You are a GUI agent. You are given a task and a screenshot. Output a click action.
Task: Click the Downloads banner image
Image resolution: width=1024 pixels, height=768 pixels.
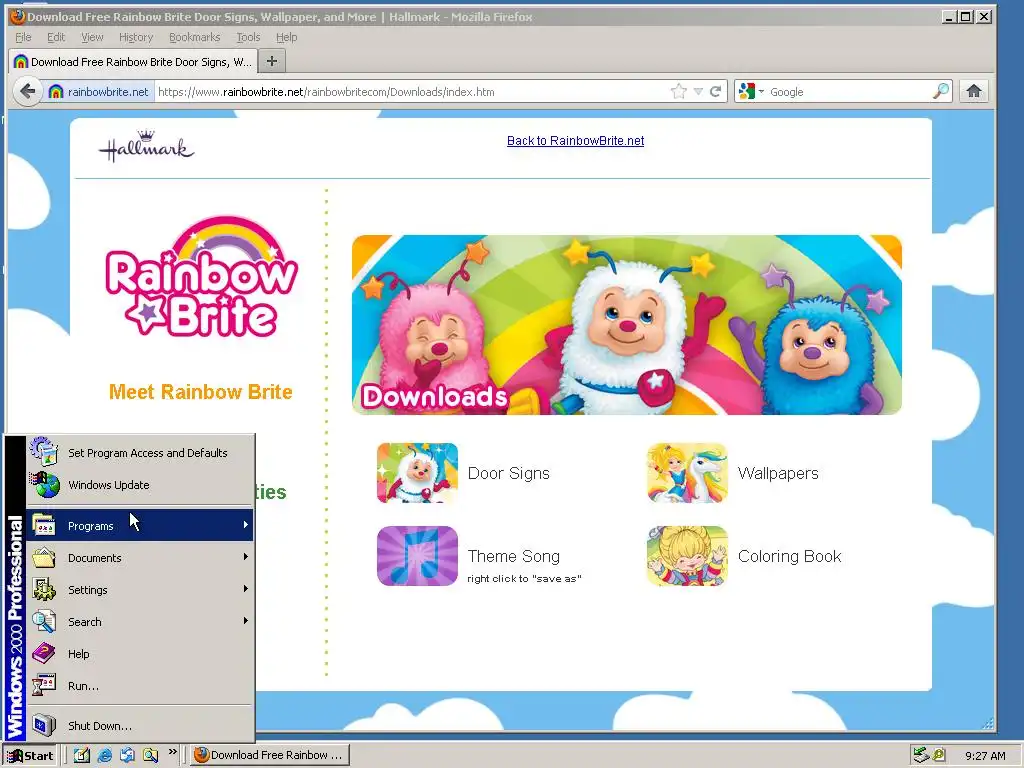(x=627, y=325)
